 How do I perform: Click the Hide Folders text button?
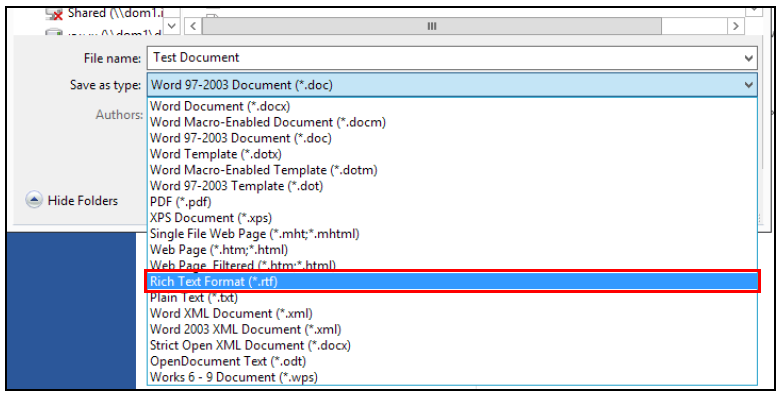point(83,201)
